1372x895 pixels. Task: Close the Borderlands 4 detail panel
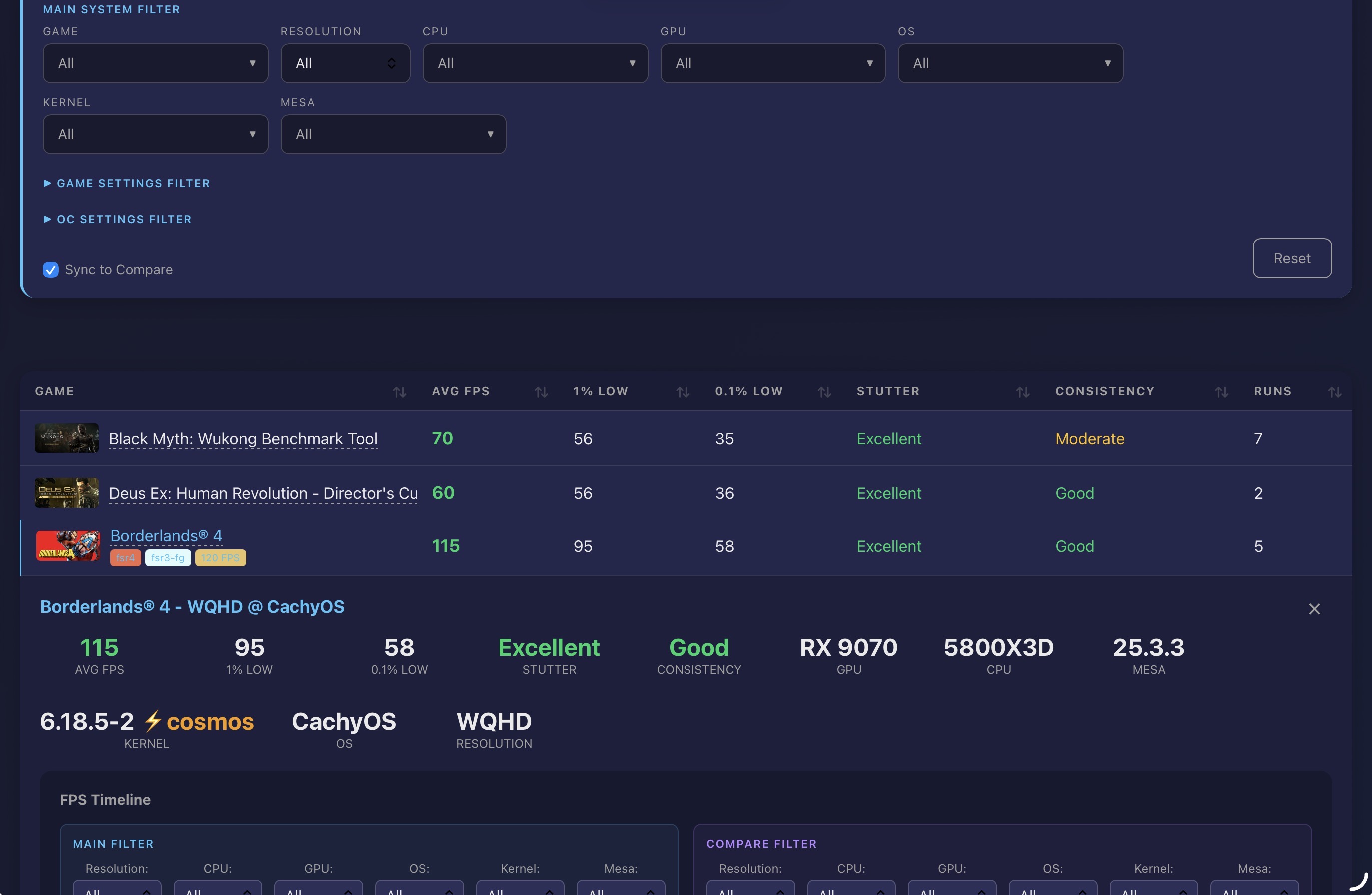1314,609
